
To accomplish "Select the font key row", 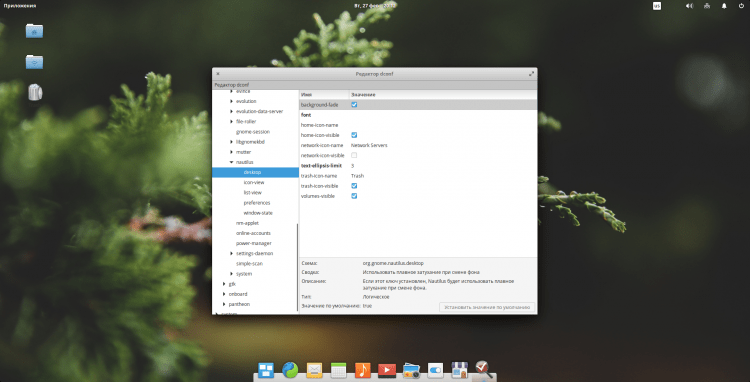I will pyautogui.click(x=418, y=115).
